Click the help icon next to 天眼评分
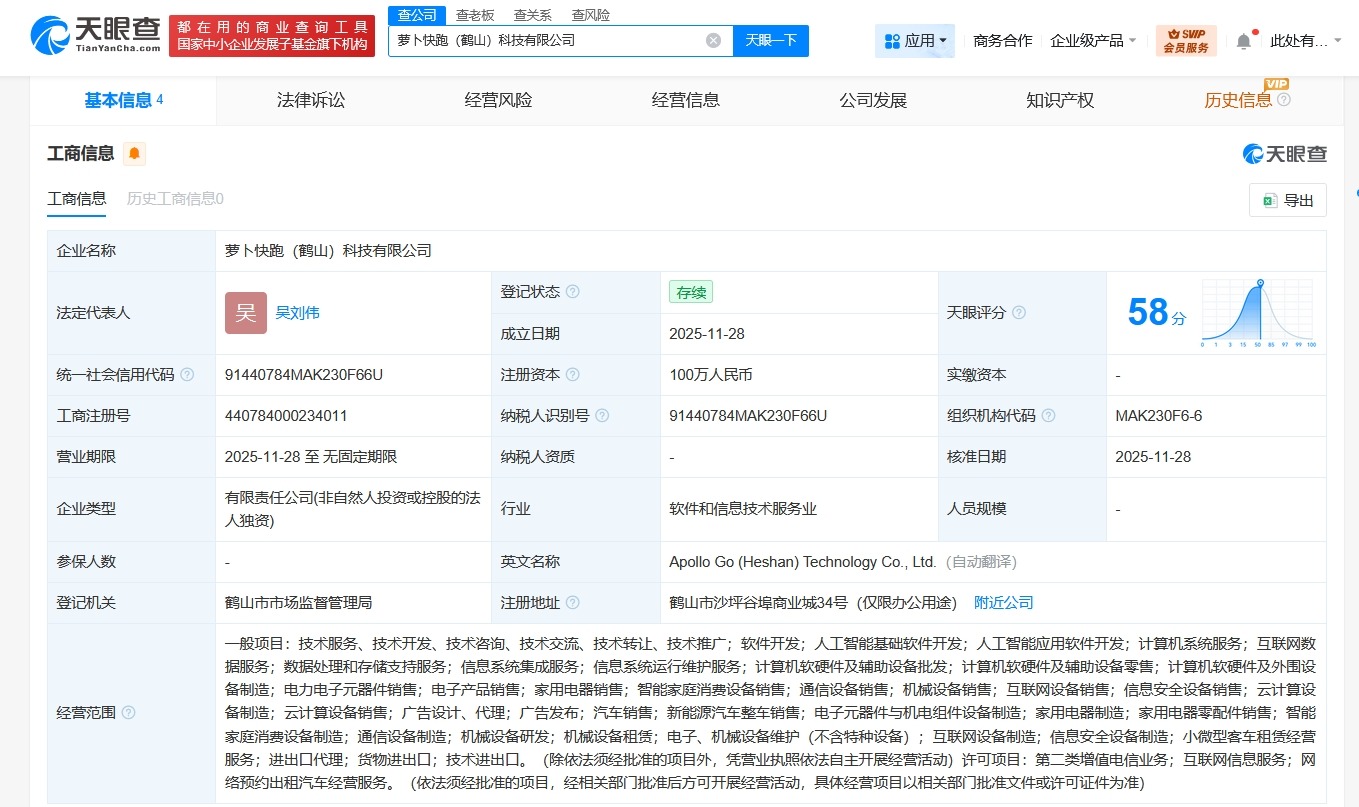Image resolution: width=1359 pixels, height=807 pixels. pos(1019,313)
